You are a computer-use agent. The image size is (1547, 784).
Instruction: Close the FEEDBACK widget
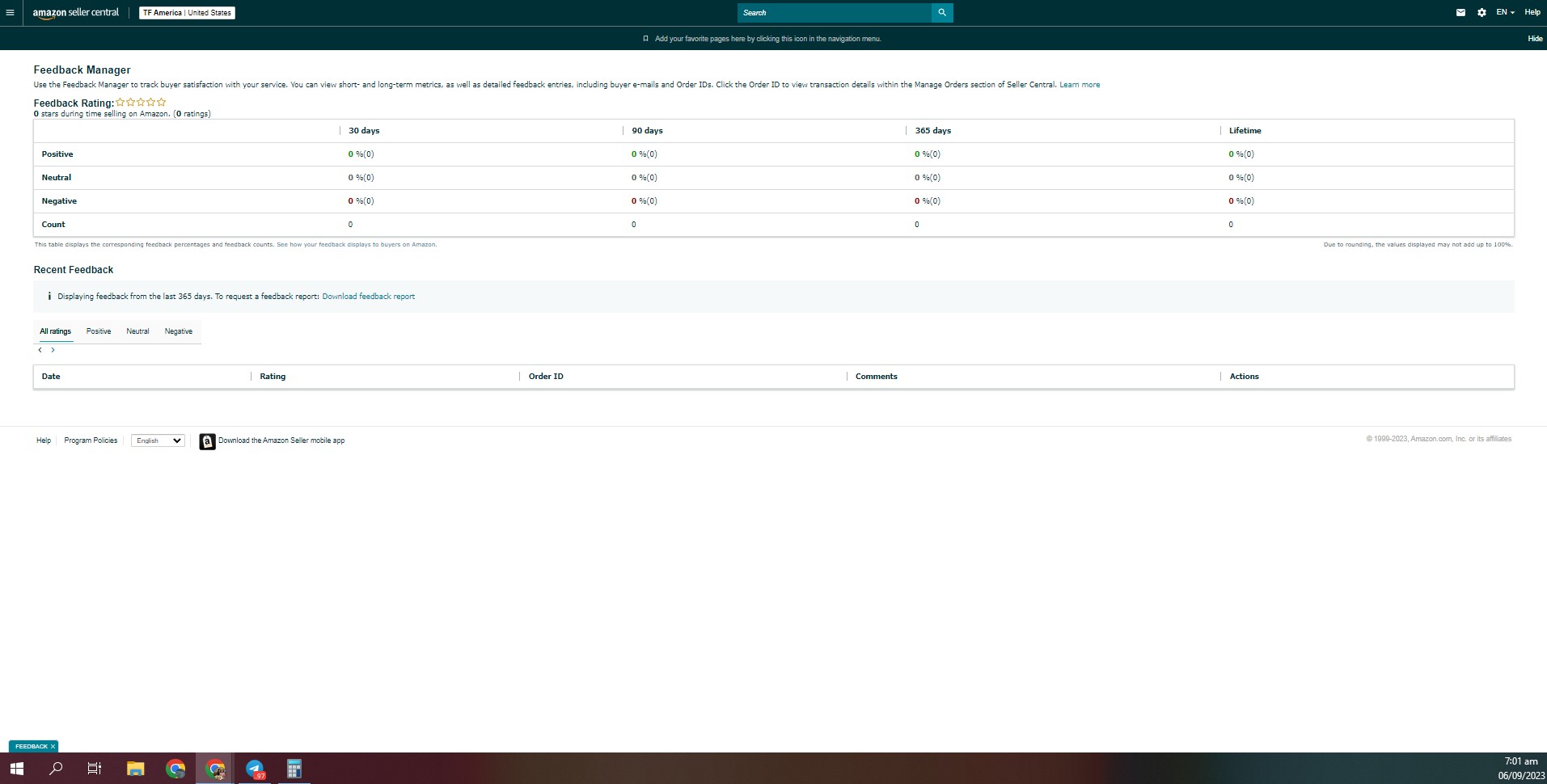[x=53, y=747]
